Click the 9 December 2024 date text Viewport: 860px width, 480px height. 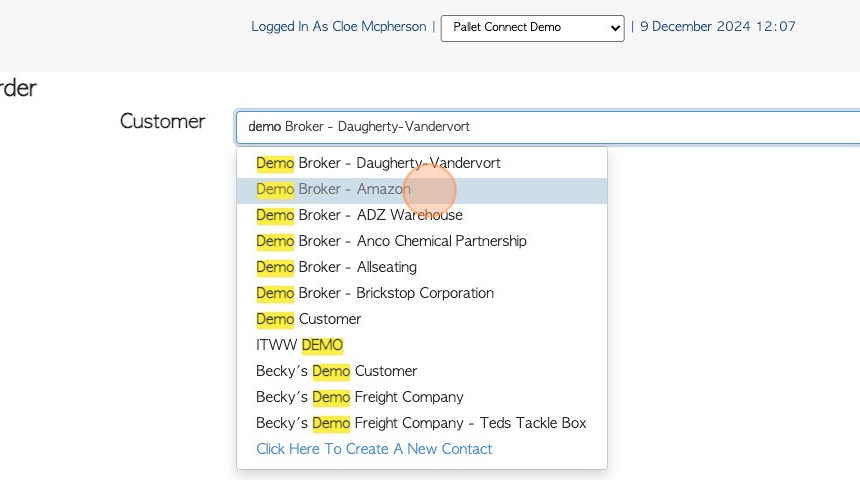click(x=695, y=26)
